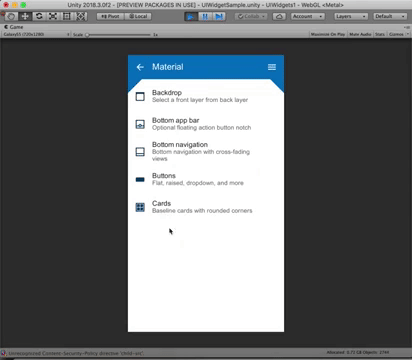Click 'Optional floating action button notch'

[x=202, y=128]
